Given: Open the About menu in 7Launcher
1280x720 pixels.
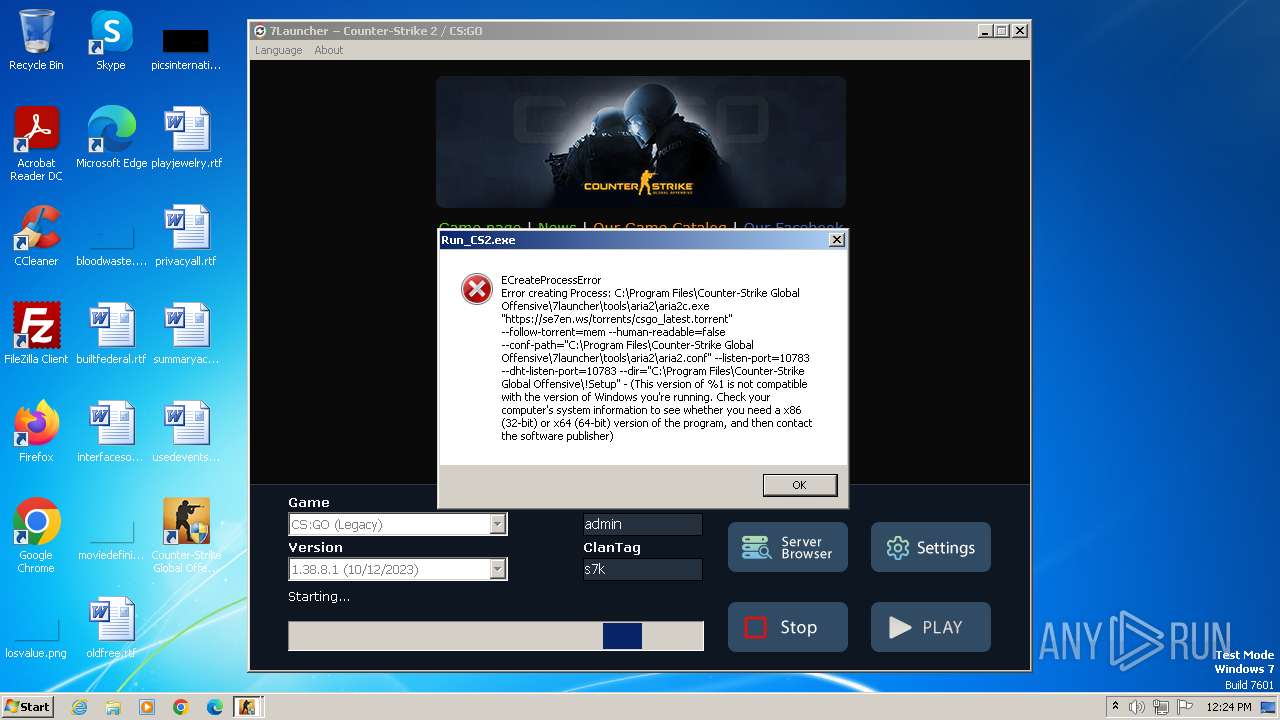Looking at the screenshot, I should (328, 50).
